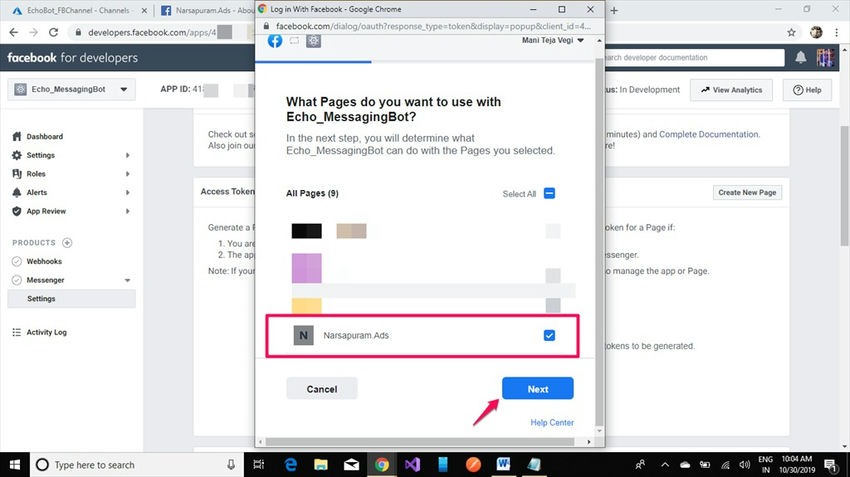Open the Windows Start menu
The width and height of the screenshot is (850, 477).
(x=15, y=465)
